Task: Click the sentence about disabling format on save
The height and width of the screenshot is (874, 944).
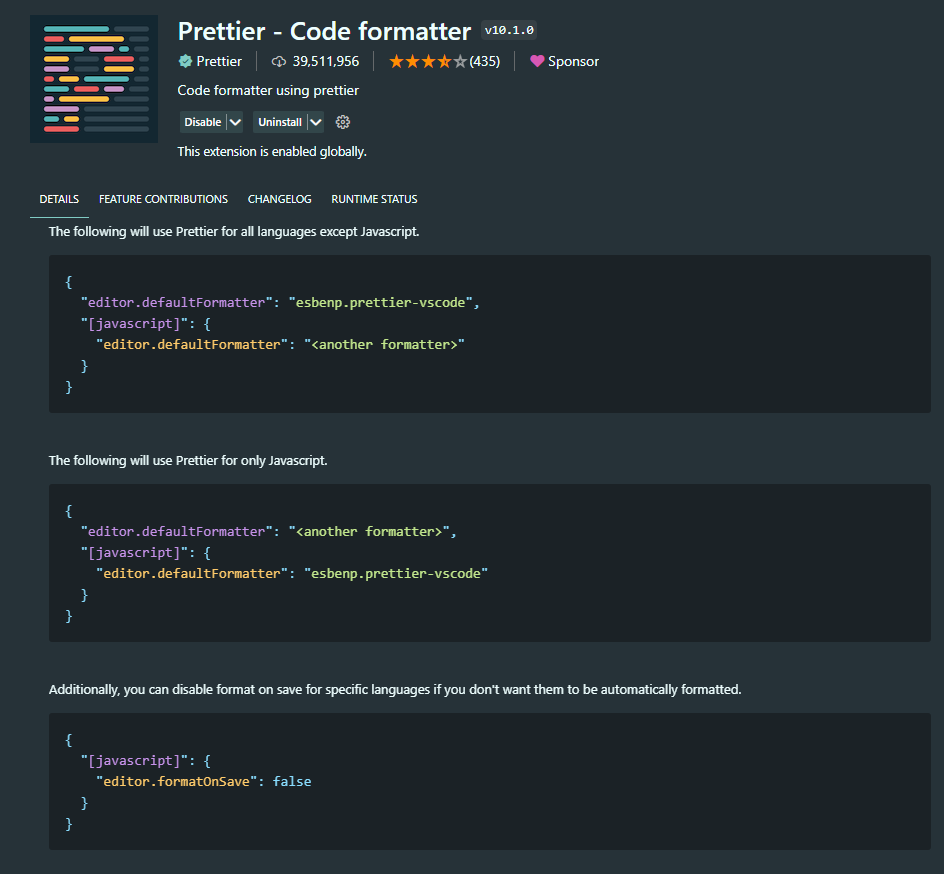Action: pos(395,690)
